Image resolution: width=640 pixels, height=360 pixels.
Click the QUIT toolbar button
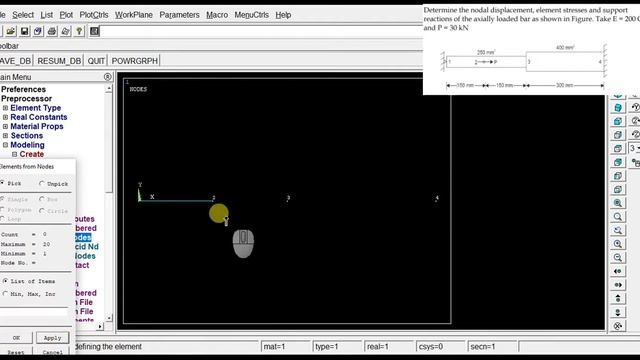(96, 61)
